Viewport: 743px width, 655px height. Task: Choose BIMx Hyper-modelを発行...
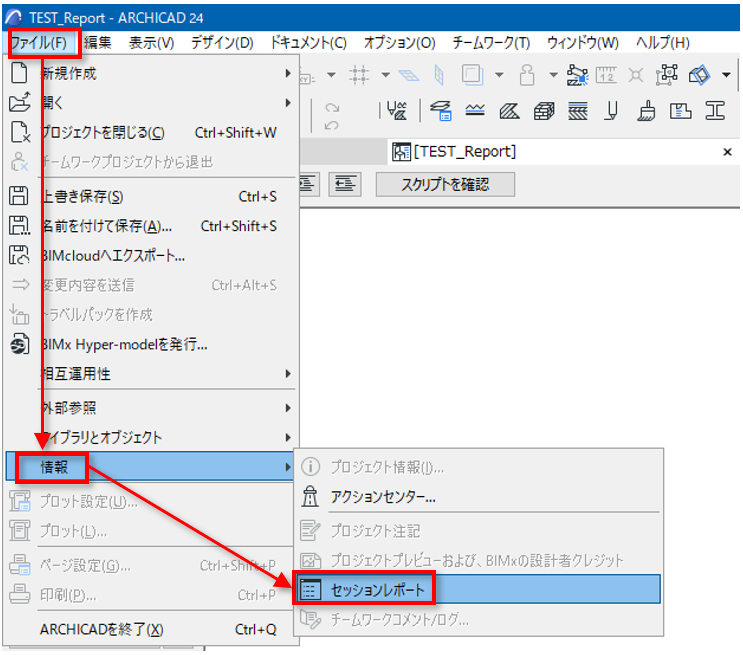(151, 344)
